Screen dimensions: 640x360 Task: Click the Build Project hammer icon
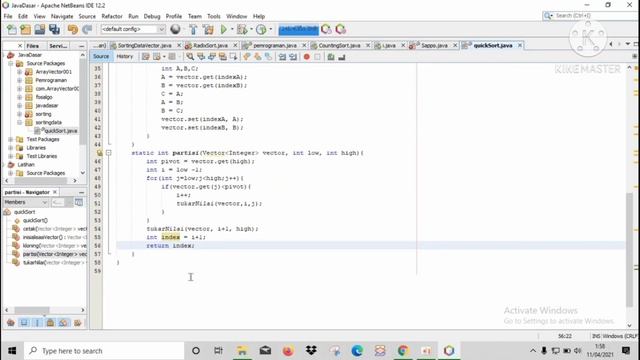193,29
